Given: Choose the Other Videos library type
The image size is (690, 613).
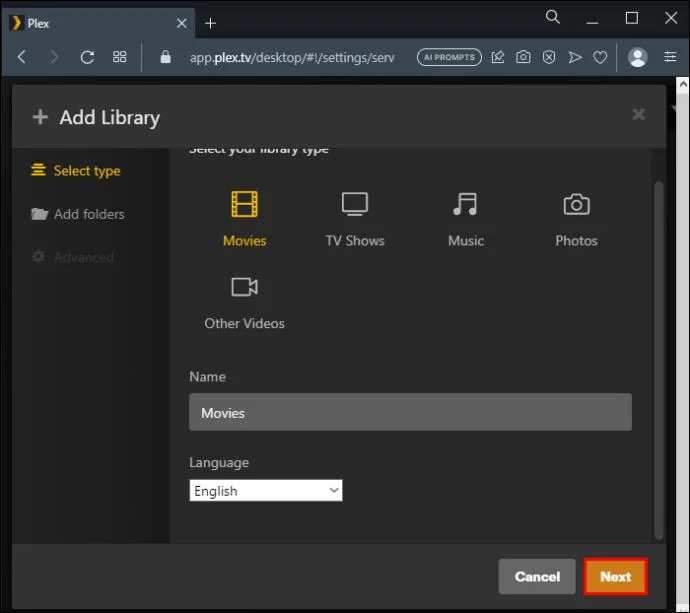Looking at the screenshot, I should [x=244, y=303].
